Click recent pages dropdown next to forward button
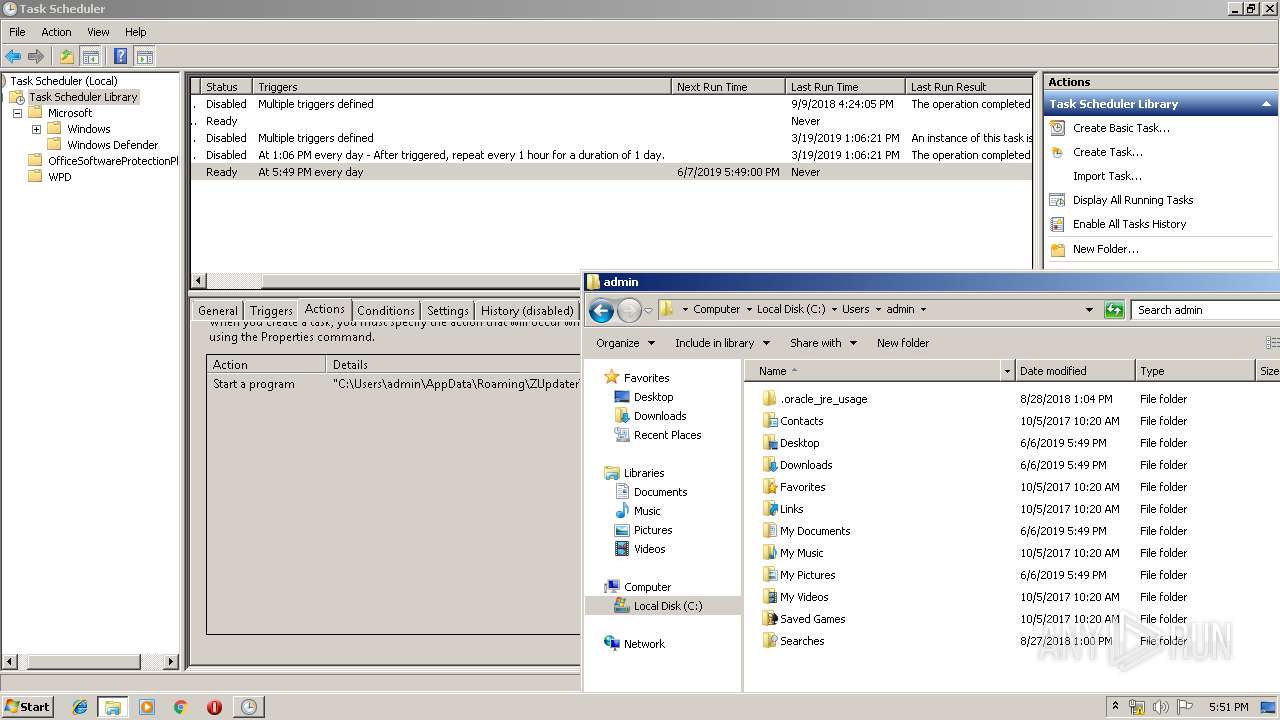 point(648,310)
